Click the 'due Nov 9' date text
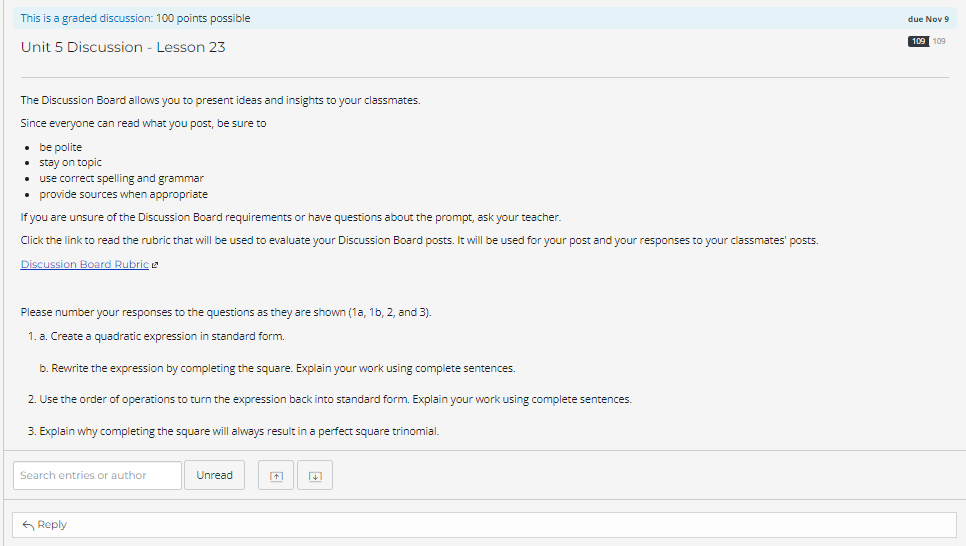 click(928, 19)
